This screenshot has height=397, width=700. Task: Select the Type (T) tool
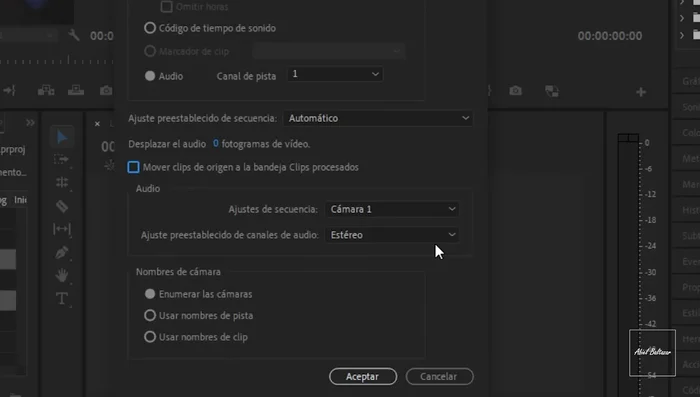[x=62, y=298]
